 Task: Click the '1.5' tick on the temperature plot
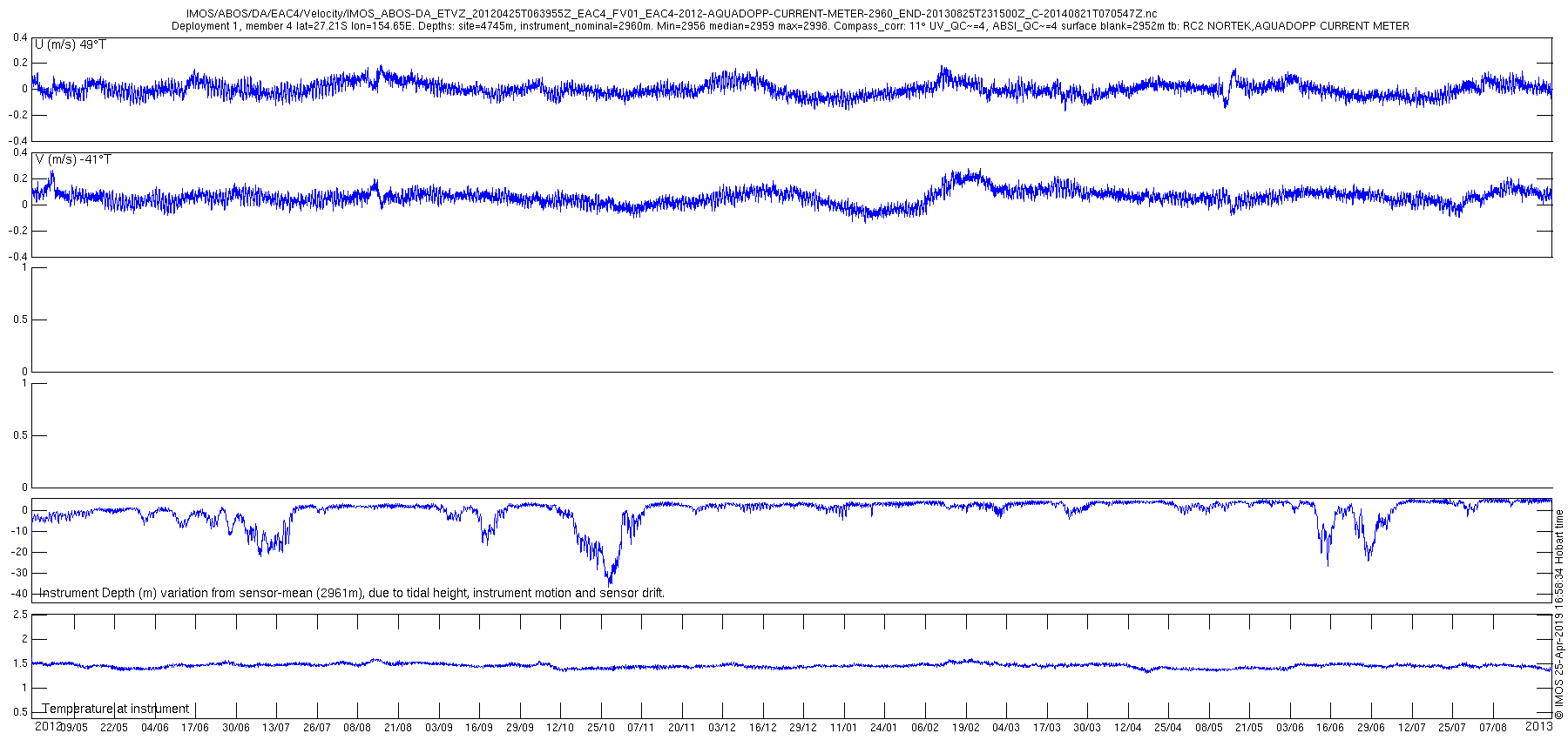(21, 663)
